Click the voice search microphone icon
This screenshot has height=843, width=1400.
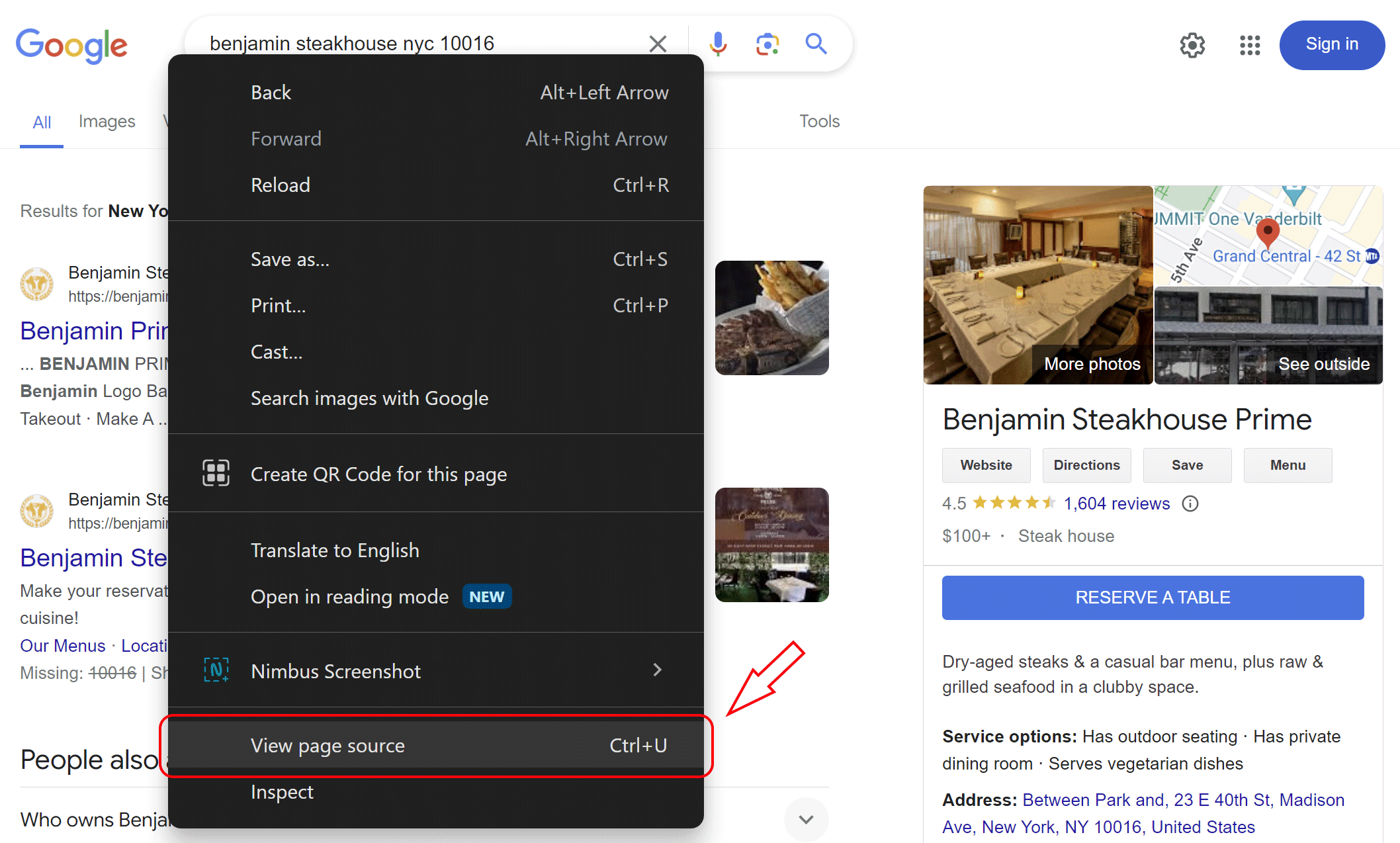[718, 44]
